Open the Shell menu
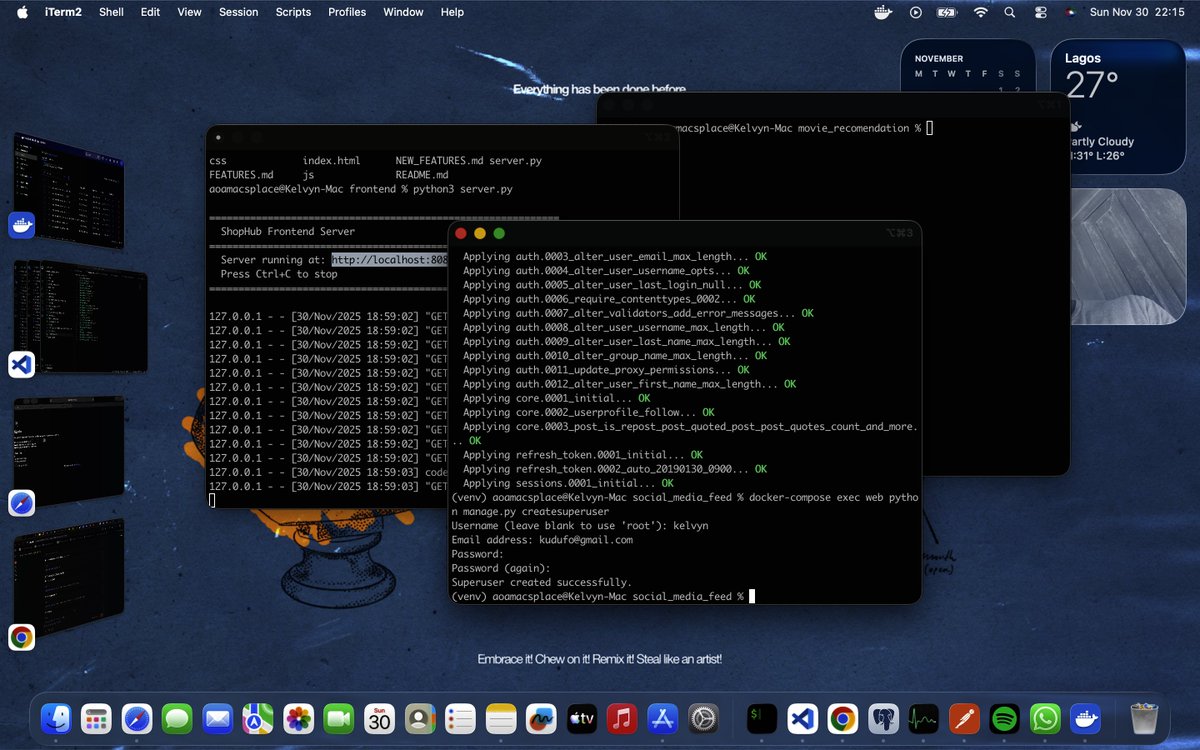Viewport: 1200px width, 750px height. (x=111, y=12)
